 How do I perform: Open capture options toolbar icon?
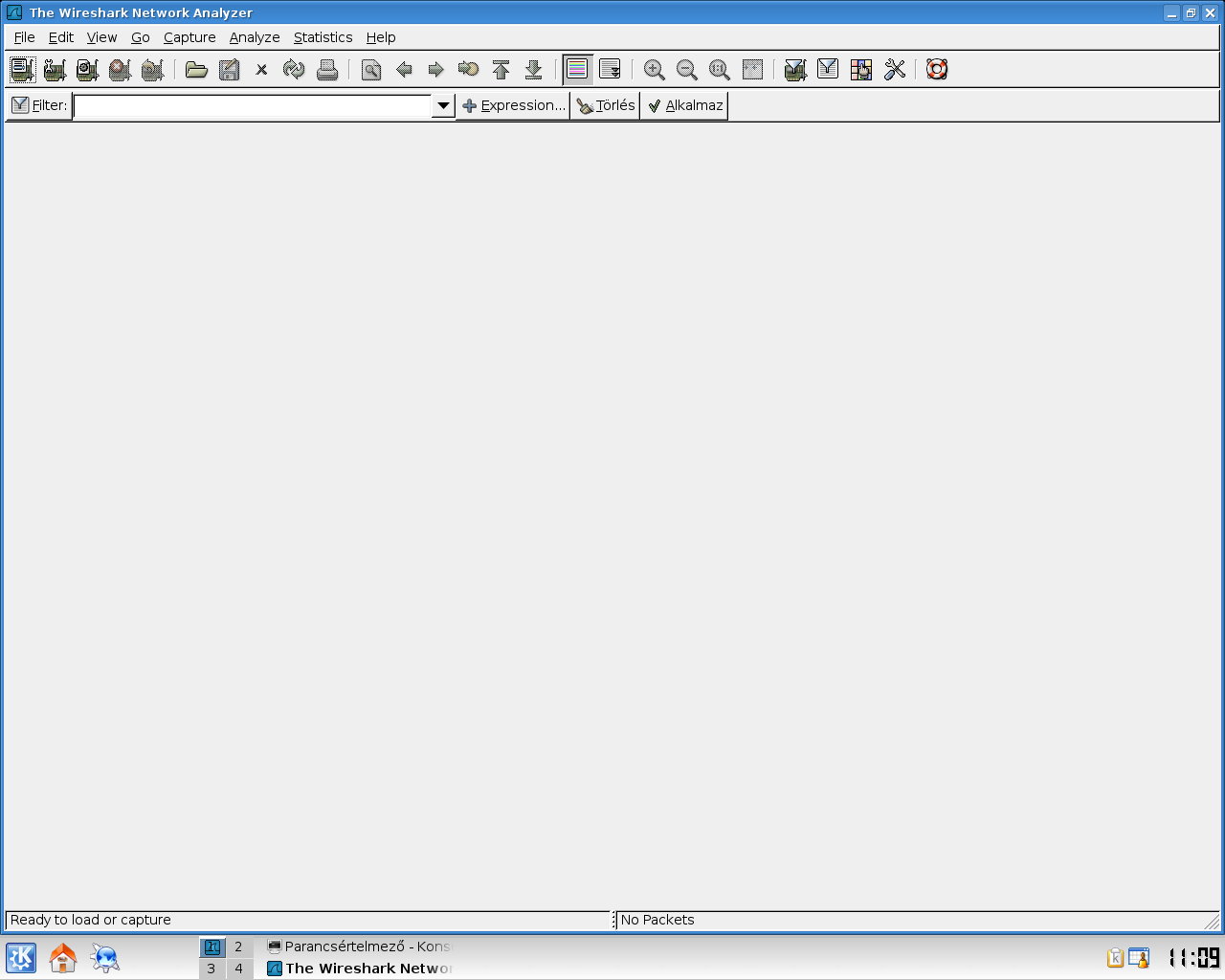(x=55, y=69)
